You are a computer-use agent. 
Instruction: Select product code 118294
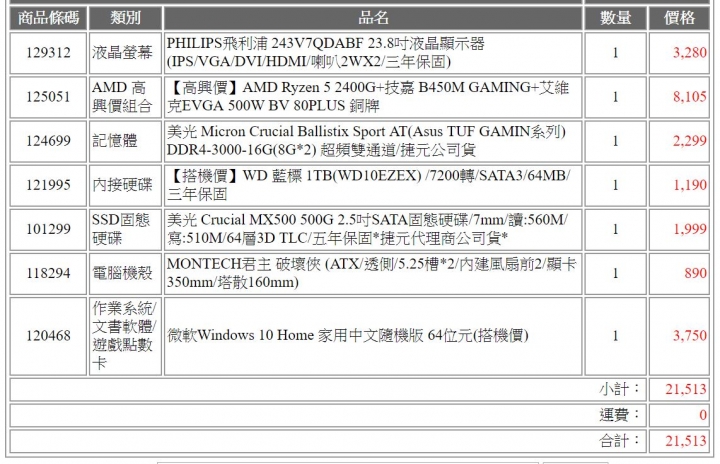(48, 273)
